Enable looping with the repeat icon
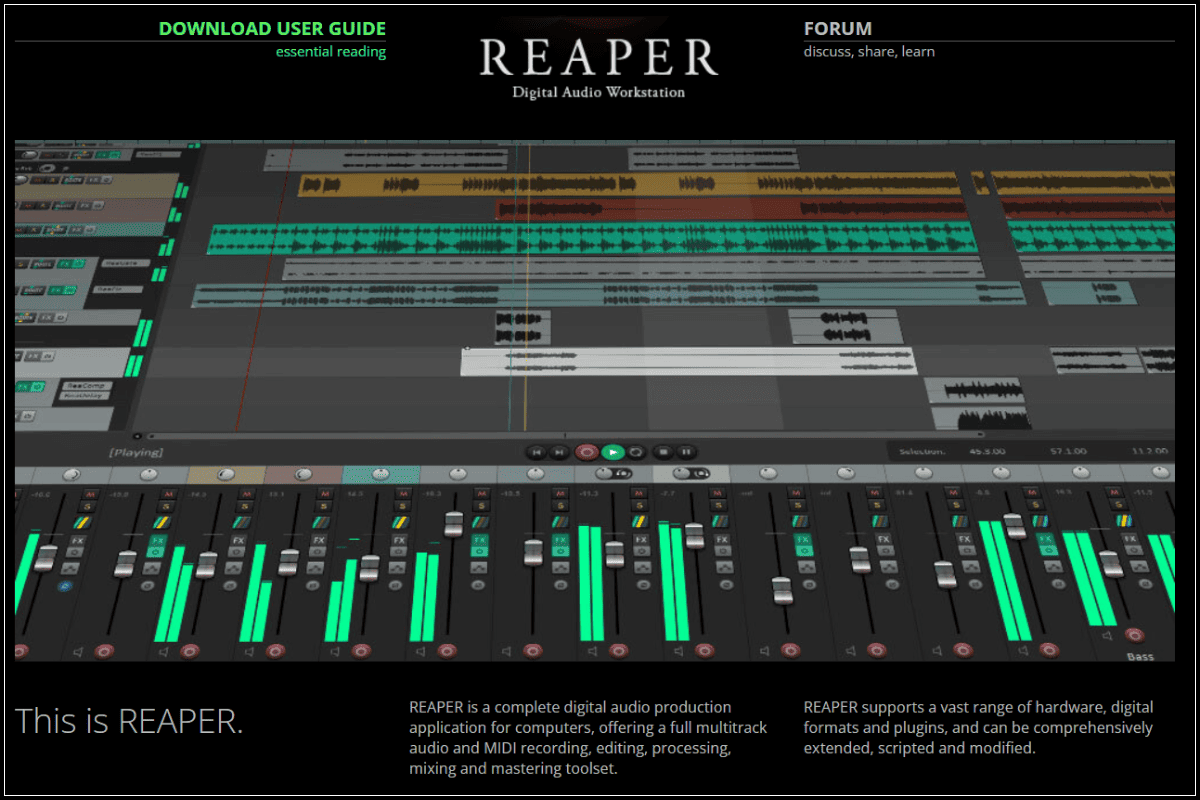Image resolution: width=1200 pixels, height=800 pixels. coord(635,451)
